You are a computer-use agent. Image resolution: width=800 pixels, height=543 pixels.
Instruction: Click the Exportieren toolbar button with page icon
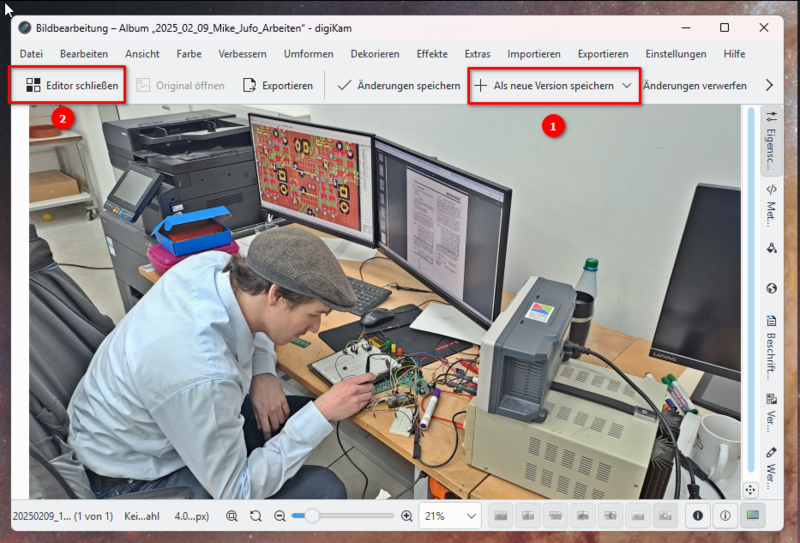[x=278, y=85]
